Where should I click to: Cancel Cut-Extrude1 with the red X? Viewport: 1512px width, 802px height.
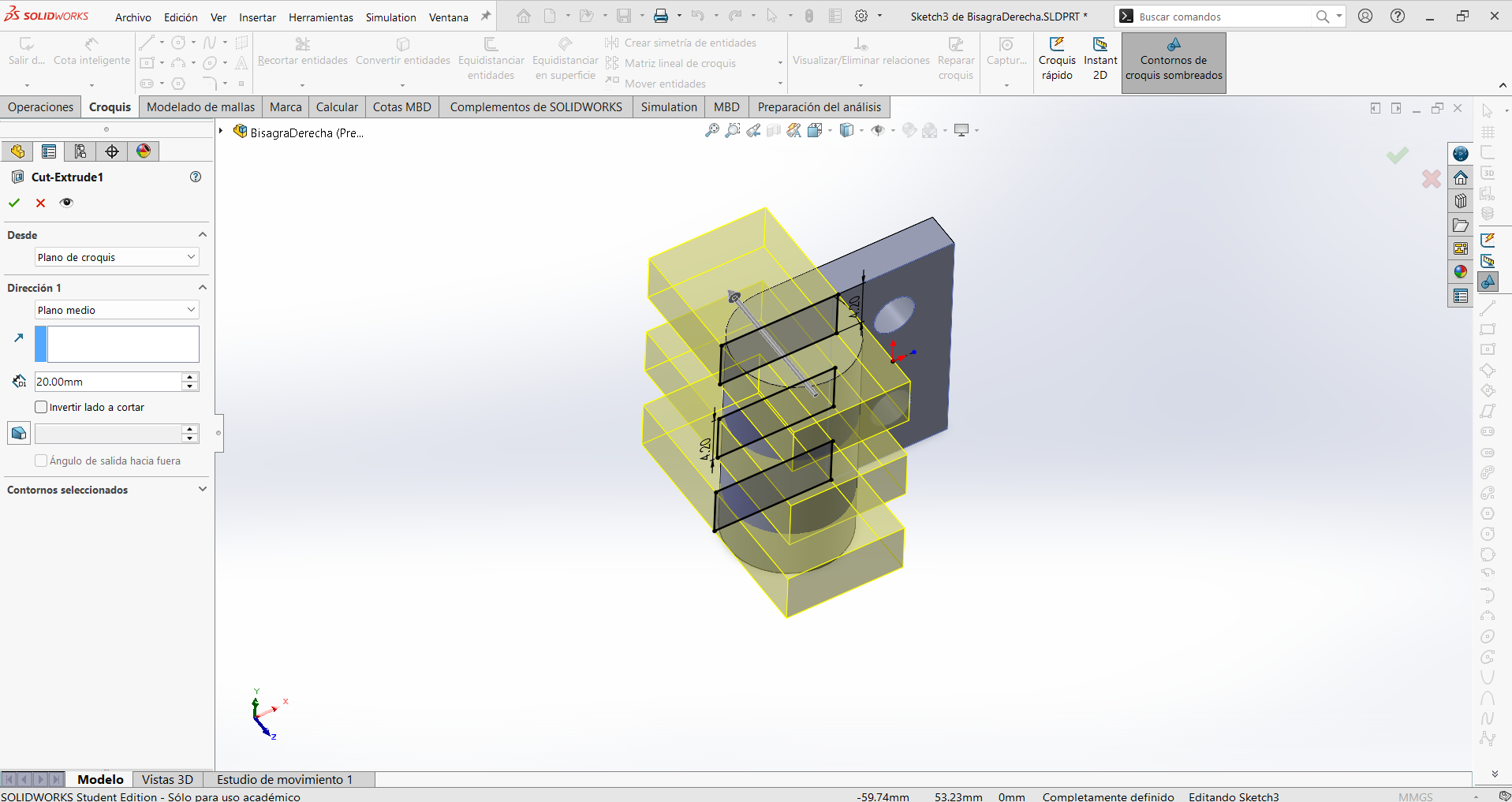point(41,203)
